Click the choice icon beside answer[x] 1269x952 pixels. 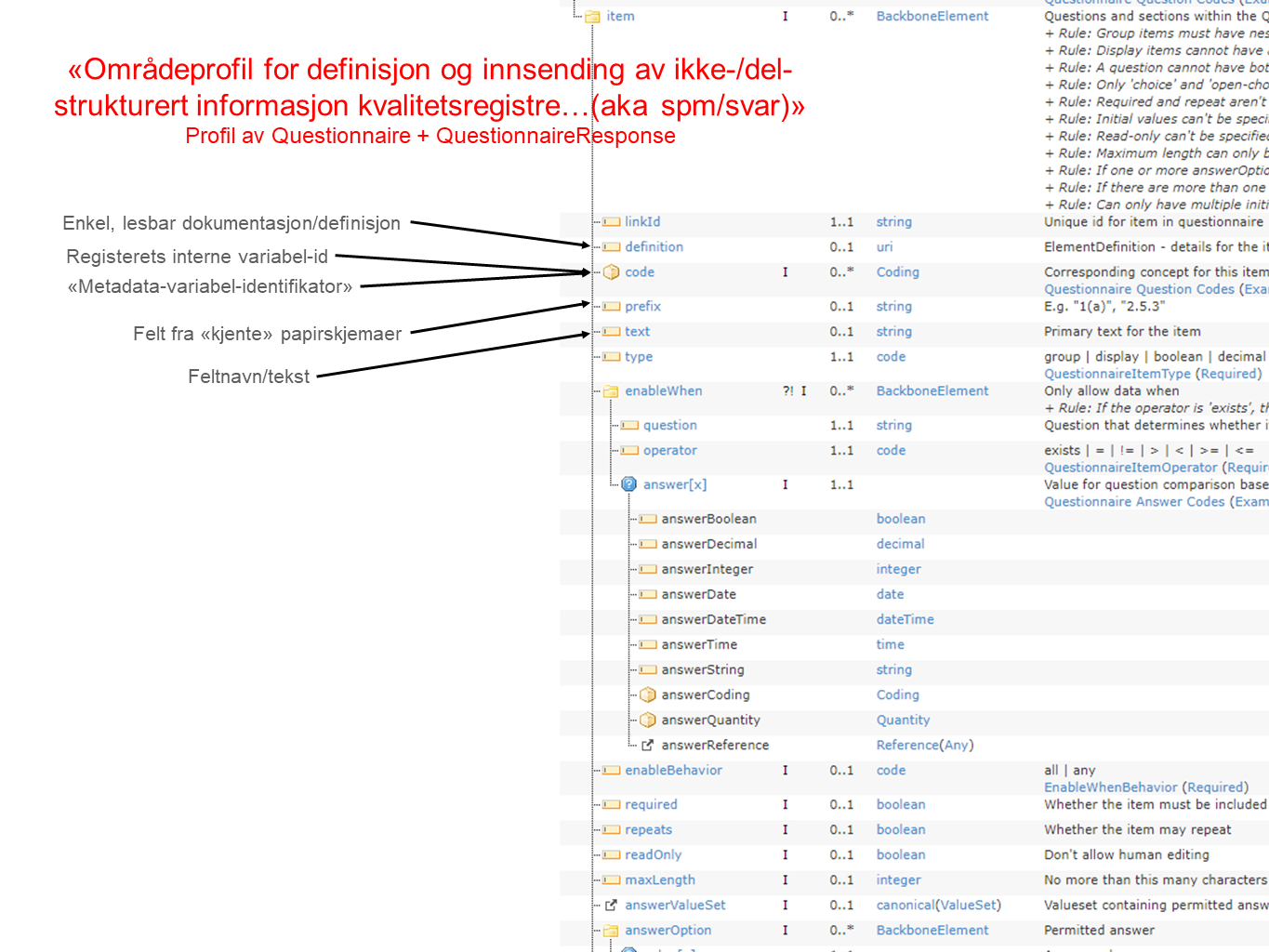click(629, 484)
